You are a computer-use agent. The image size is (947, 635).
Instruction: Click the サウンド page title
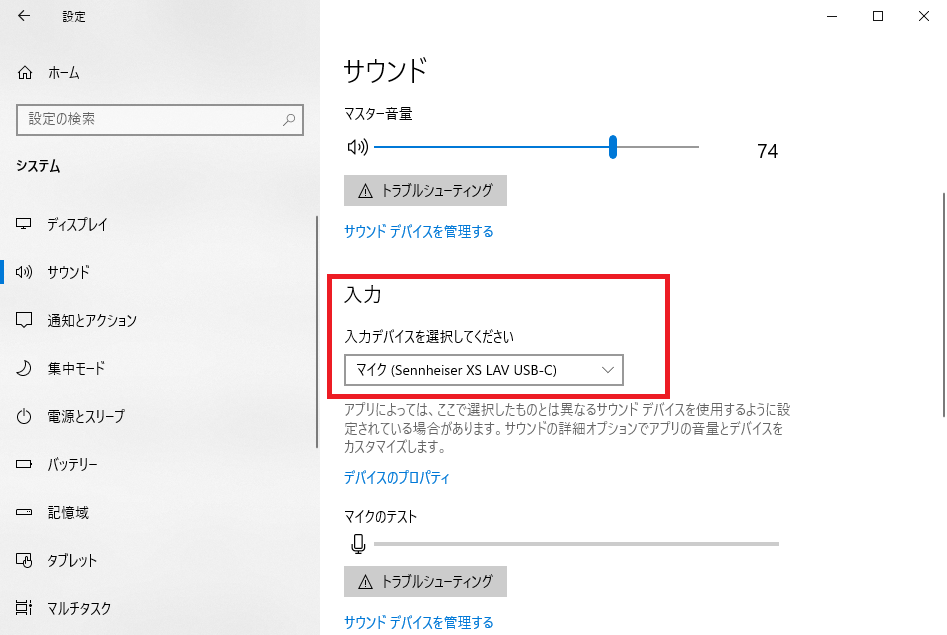(x=385, y=71)
